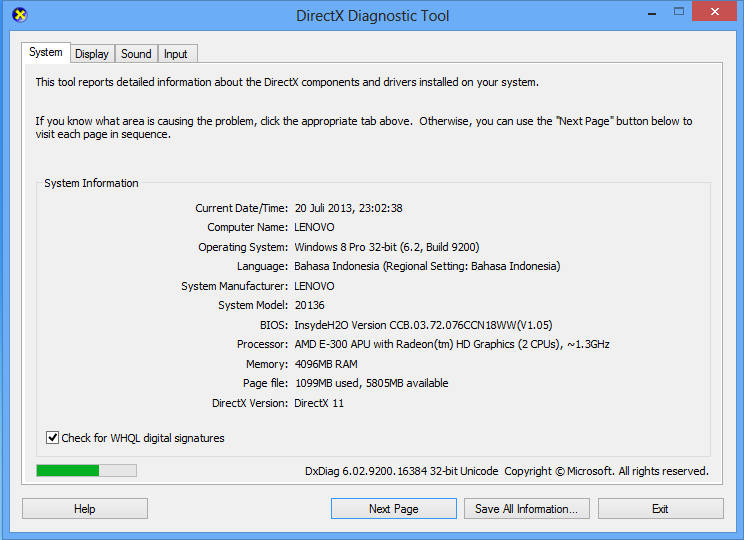Click the DirectX Diagnostic Tool window title

pos(372,16)
